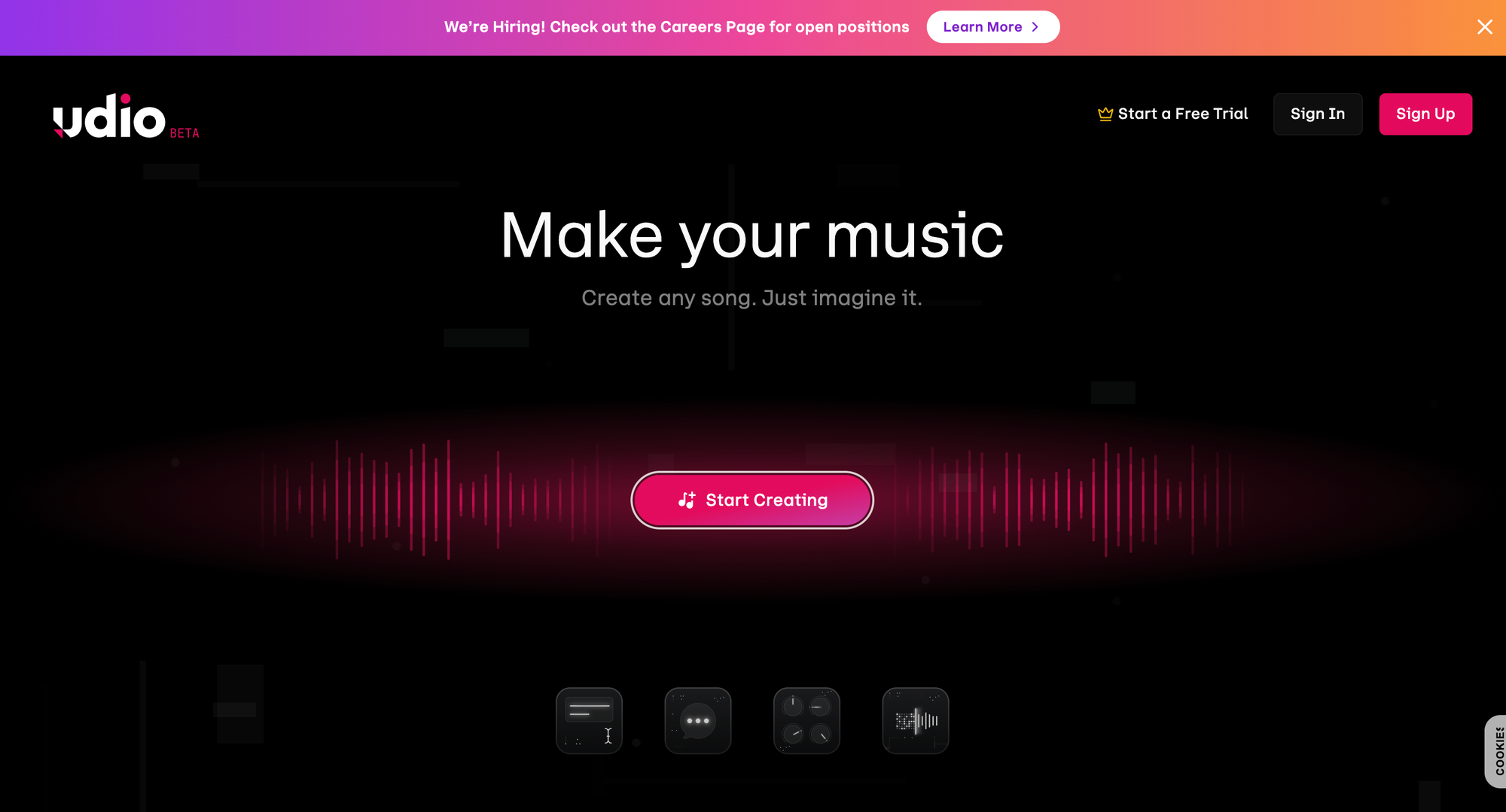Click the left pink waveform visualization
Screen dimensions: 1506x812
point(429,500)
